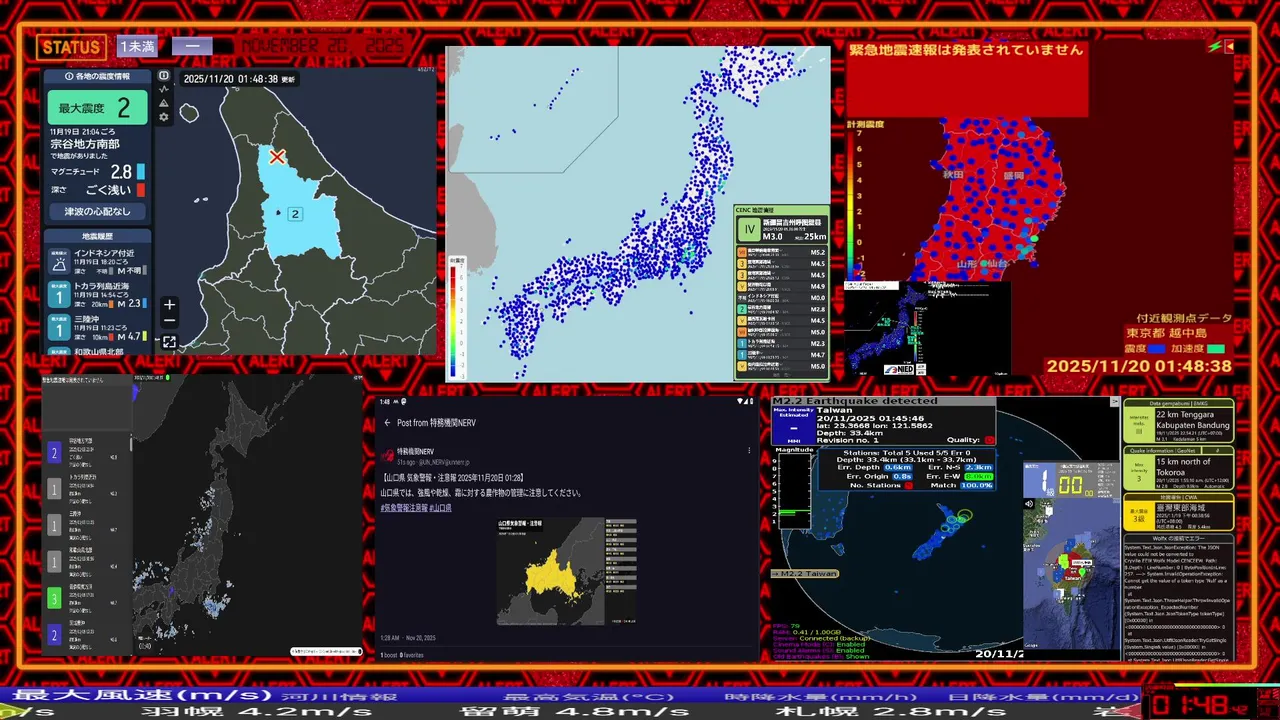
Task: Click the red X epicenter marker
Action: tap(277, 157)
